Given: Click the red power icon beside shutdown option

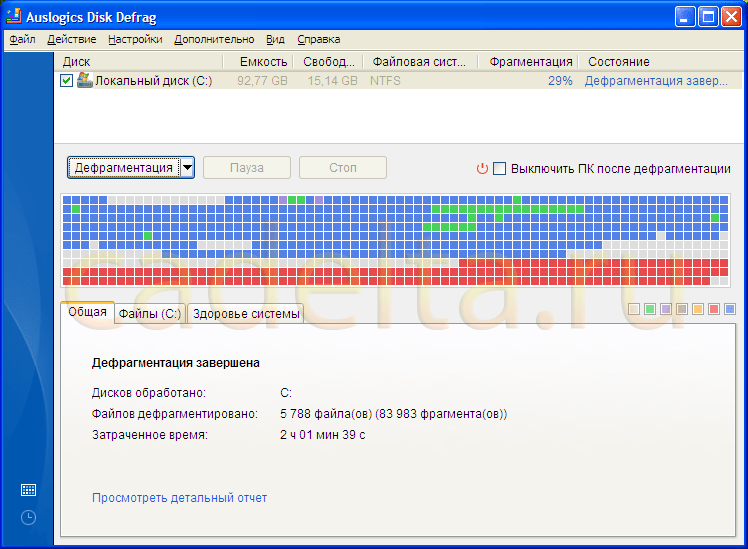Looking at the screenshot, I should pos(482,168).
